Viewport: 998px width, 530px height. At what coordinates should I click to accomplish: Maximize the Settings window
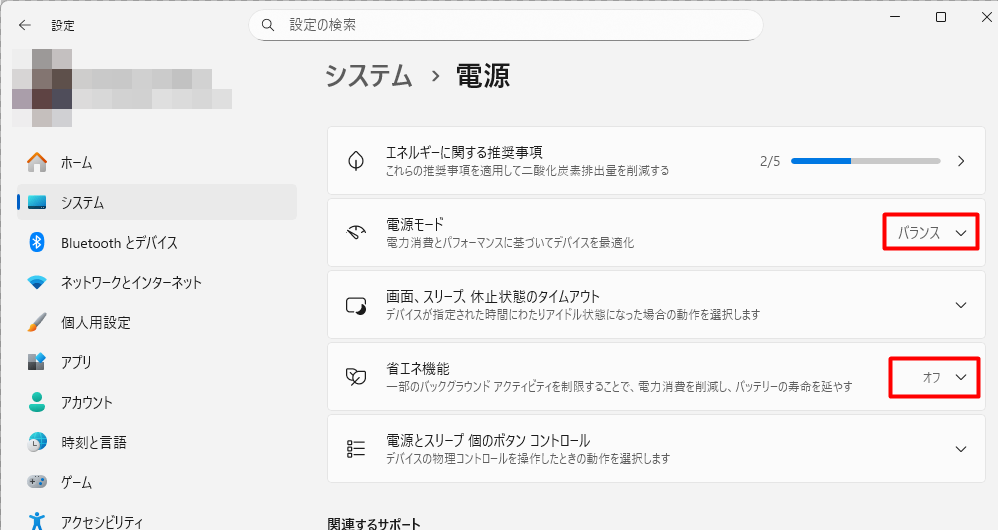(941, 17)
